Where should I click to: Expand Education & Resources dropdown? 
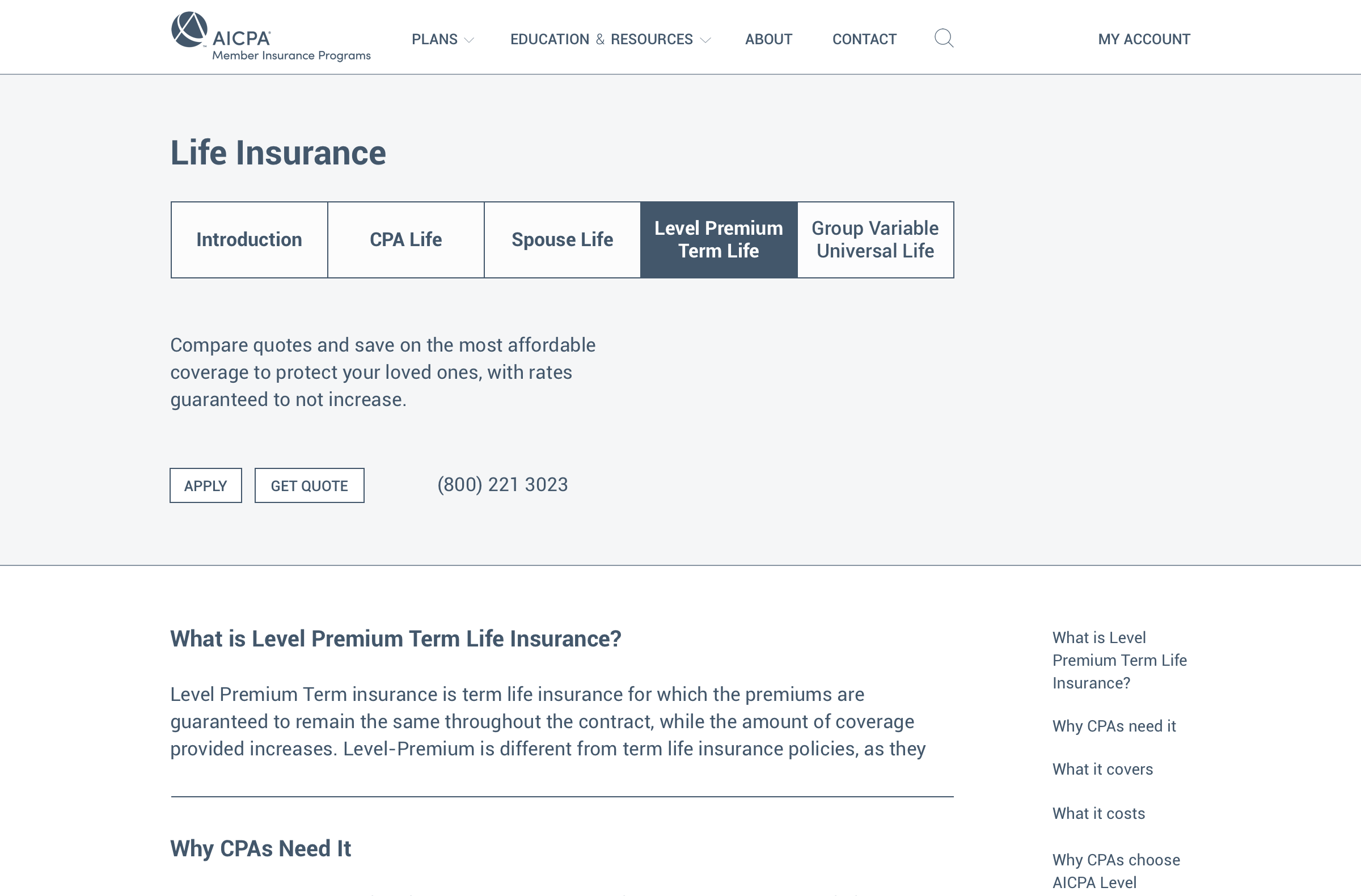[610, 40]
